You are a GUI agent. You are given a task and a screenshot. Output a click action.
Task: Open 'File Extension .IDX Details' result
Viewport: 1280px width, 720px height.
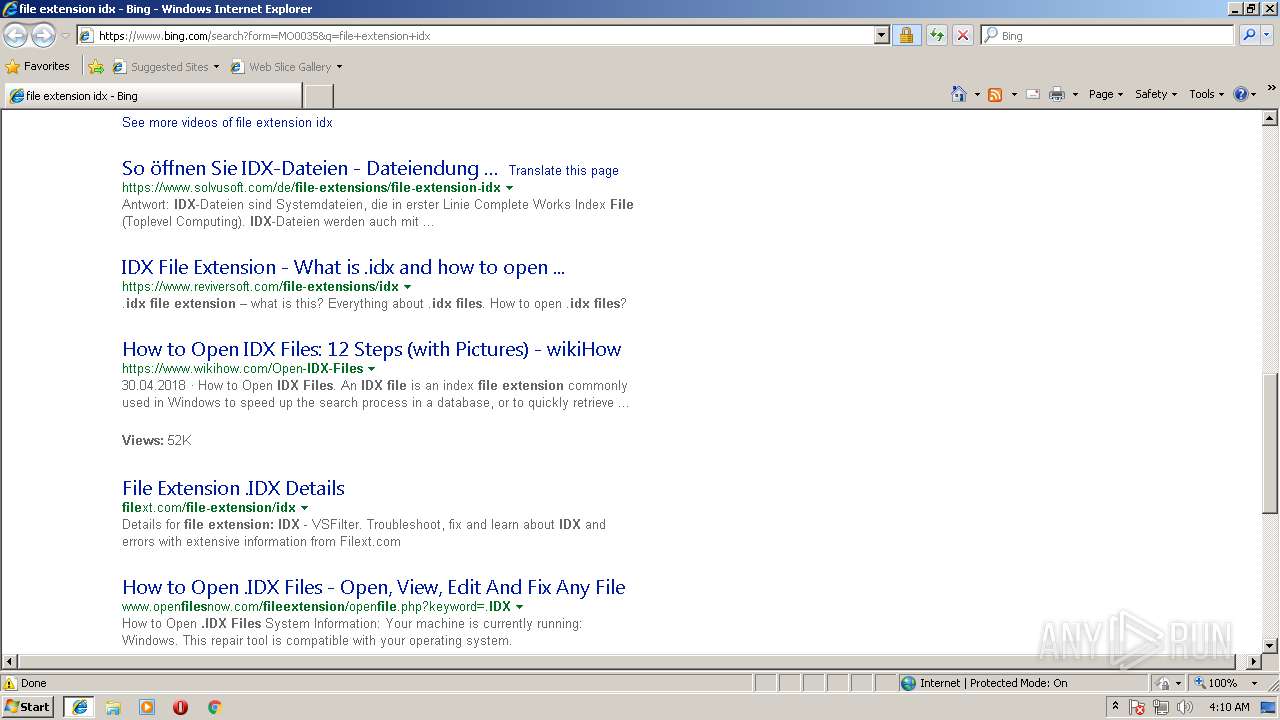(233, 488)
